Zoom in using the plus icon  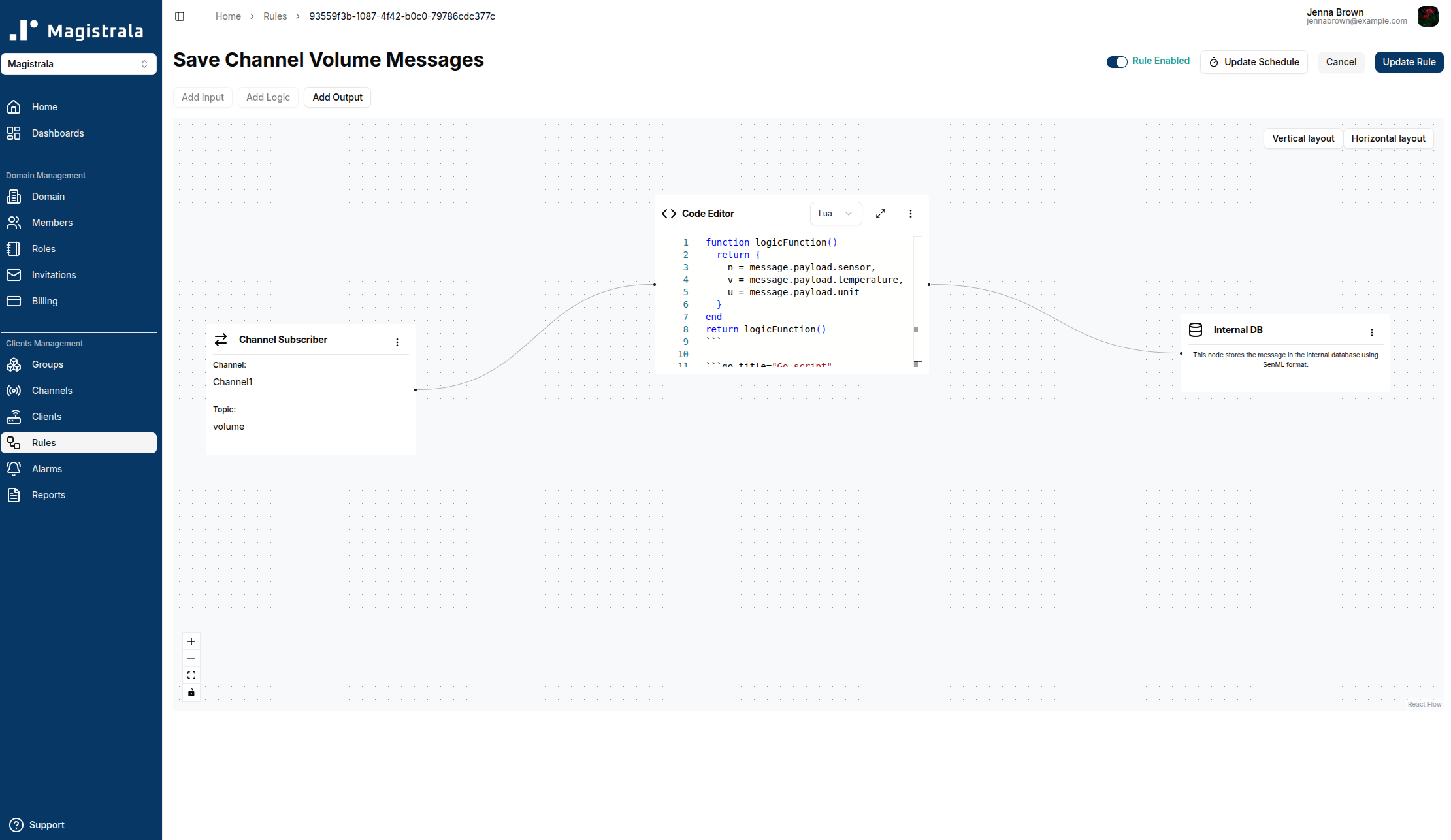191,641
